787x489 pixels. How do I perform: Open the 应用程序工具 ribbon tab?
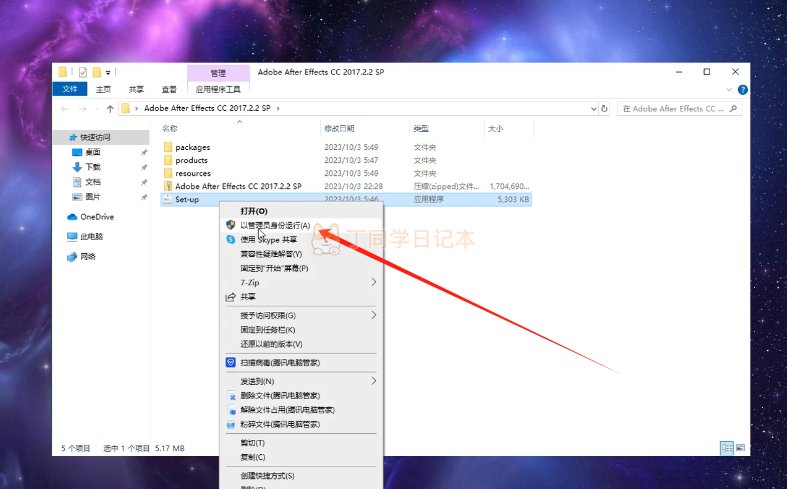pos(218,89)
